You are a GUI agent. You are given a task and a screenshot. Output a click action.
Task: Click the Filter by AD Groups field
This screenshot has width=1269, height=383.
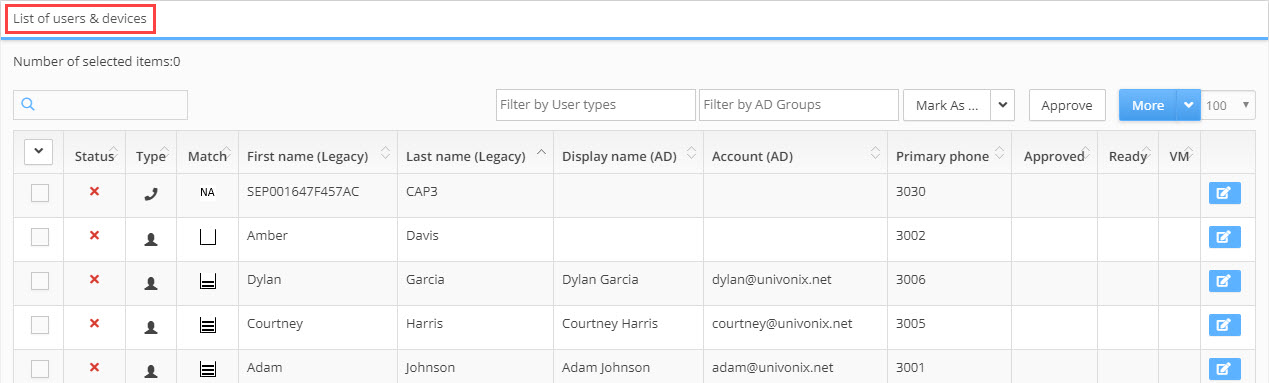pyautogui.click(x=799, y=105)
